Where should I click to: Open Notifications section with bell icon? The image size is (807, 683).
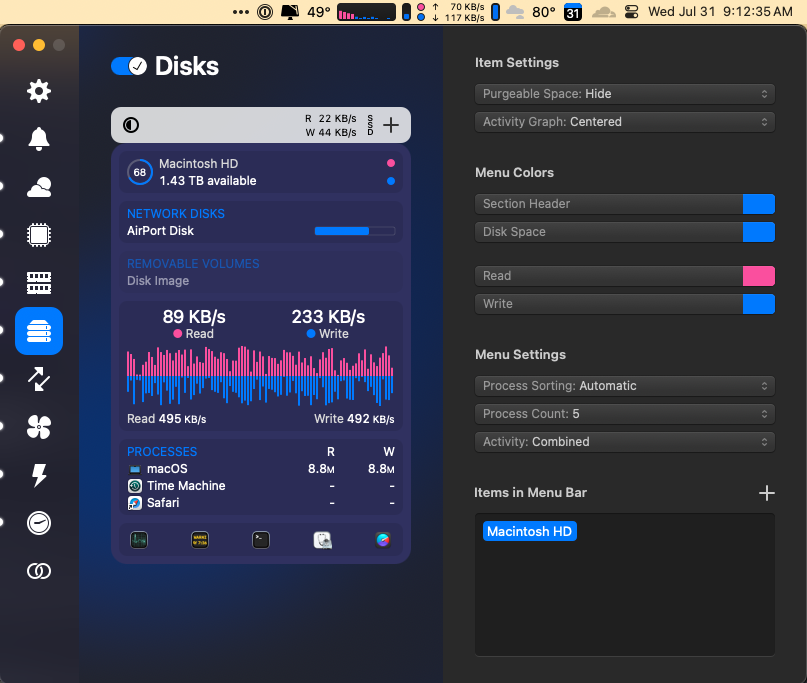(39, 139)
